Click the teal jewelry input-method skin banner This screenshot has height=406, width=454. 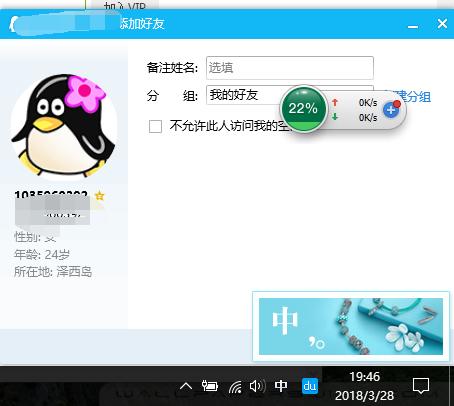pyautogui.click(x=351, y=326)
